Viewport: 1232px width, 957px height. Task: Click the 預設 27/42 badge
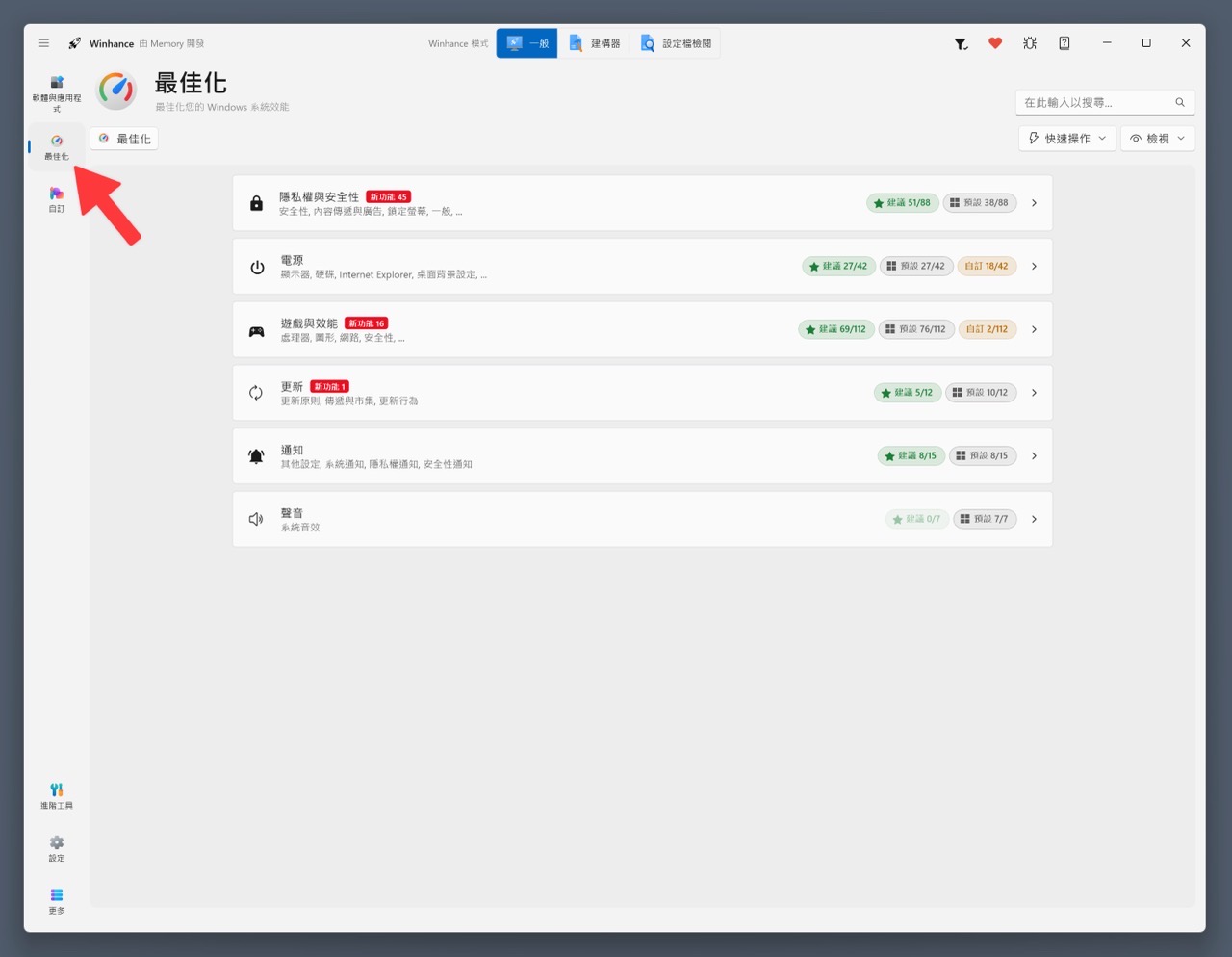tap(916, 267)
